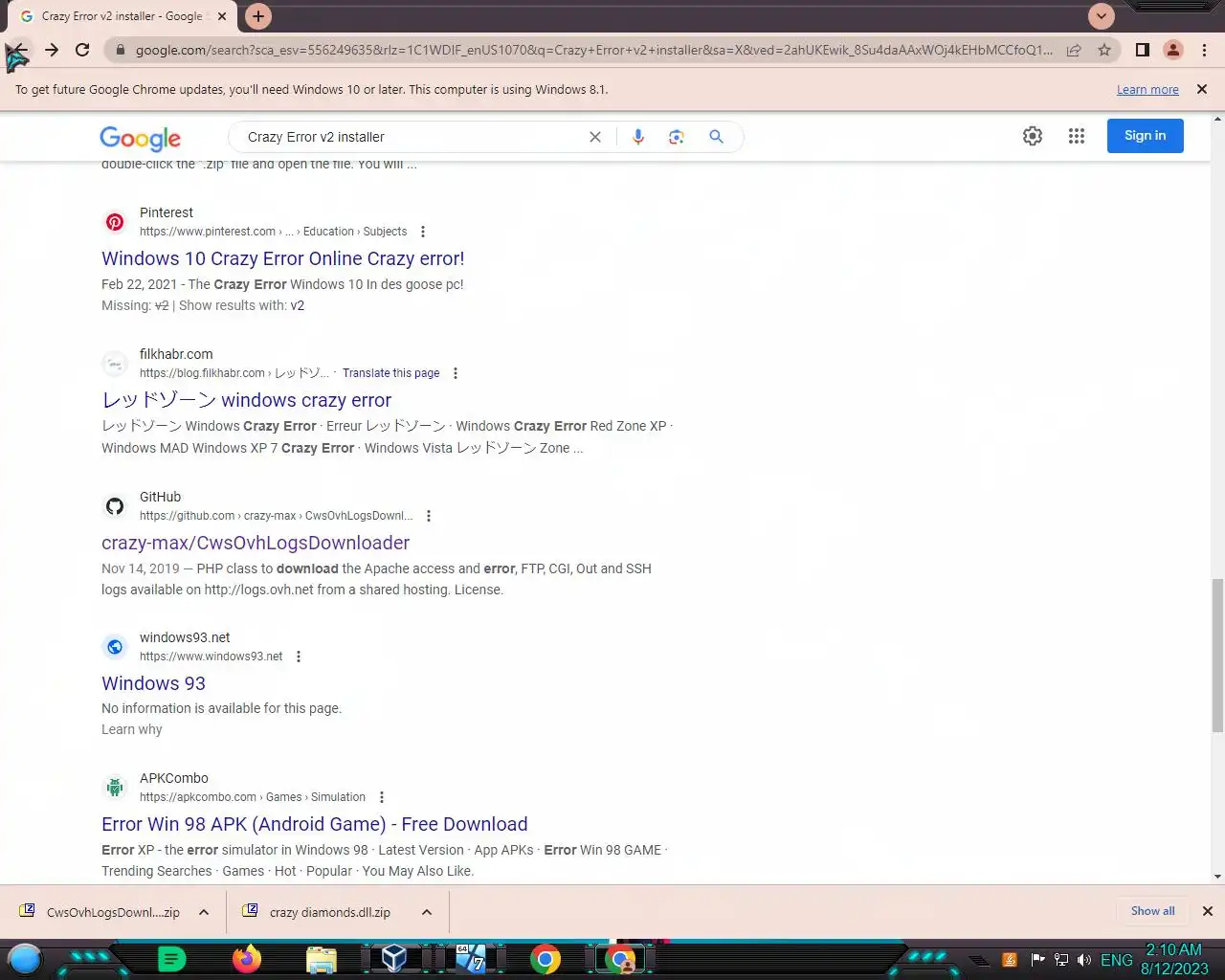
Task: Open more options for APKCombo result
Action: click(382, 797)
